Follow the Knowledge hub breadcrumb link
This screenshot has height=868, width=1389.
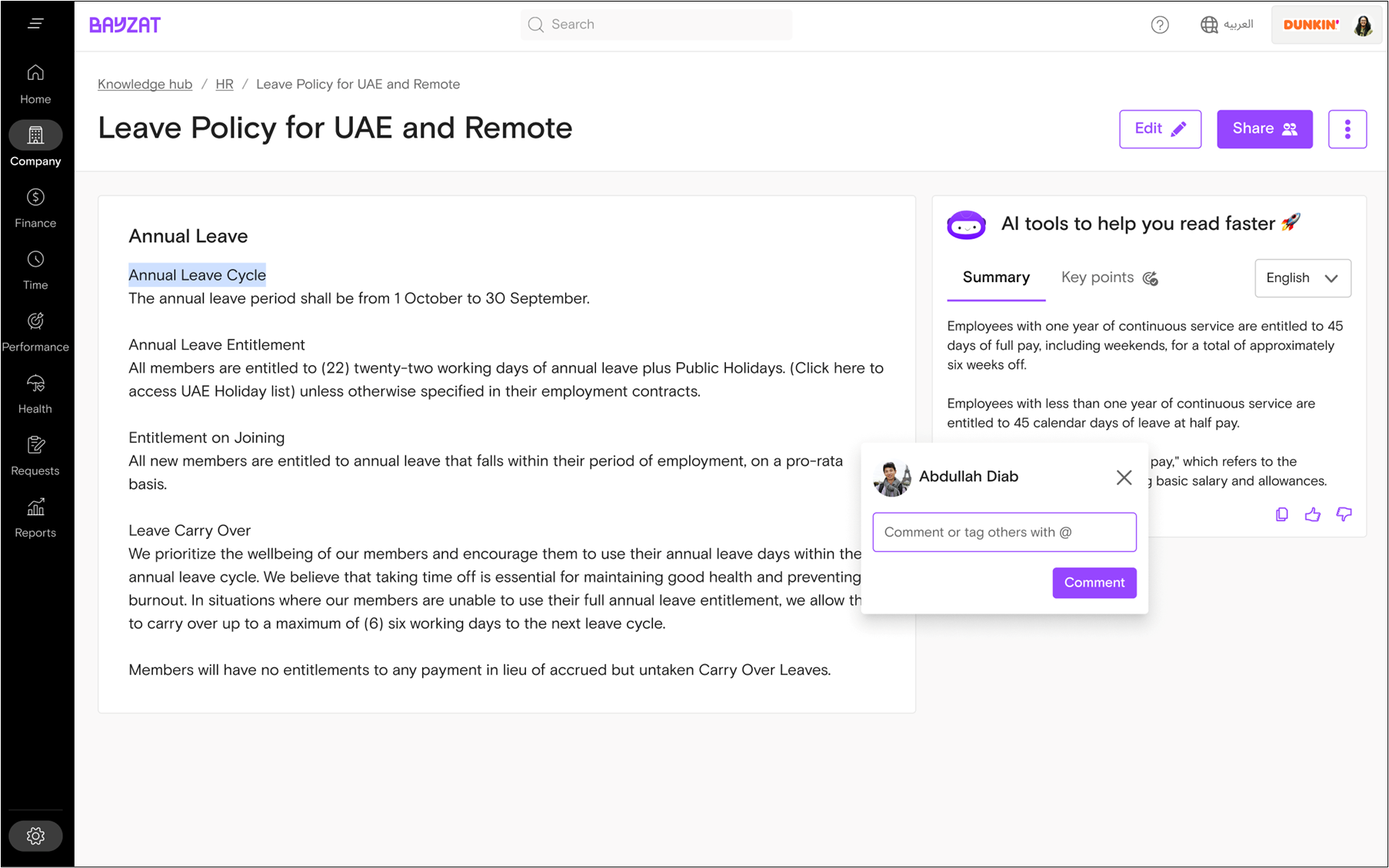(145, 85)
